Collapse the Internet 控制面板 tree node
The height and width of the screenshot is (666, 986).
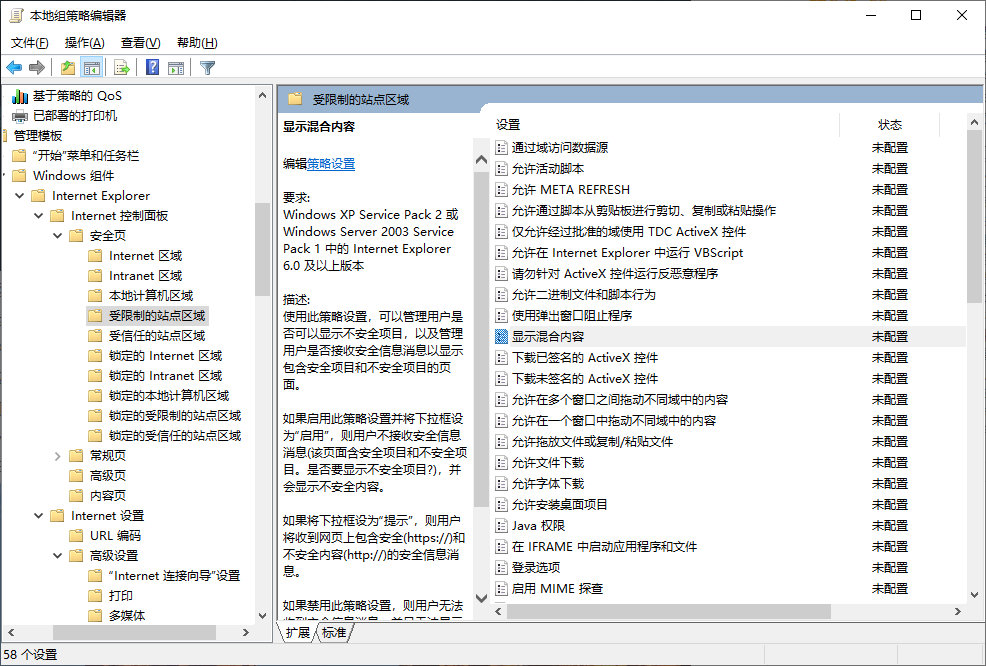coord(38,216)
